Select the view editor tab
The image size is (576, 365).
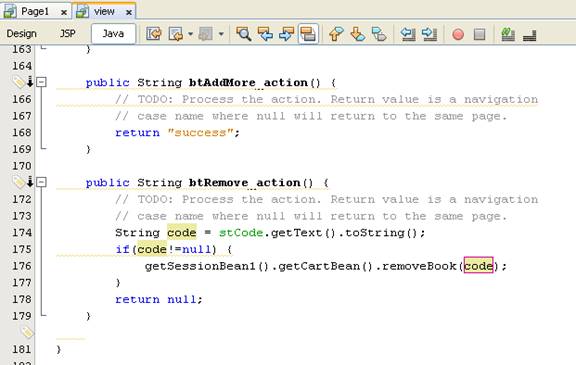click(x=104, y=11)
